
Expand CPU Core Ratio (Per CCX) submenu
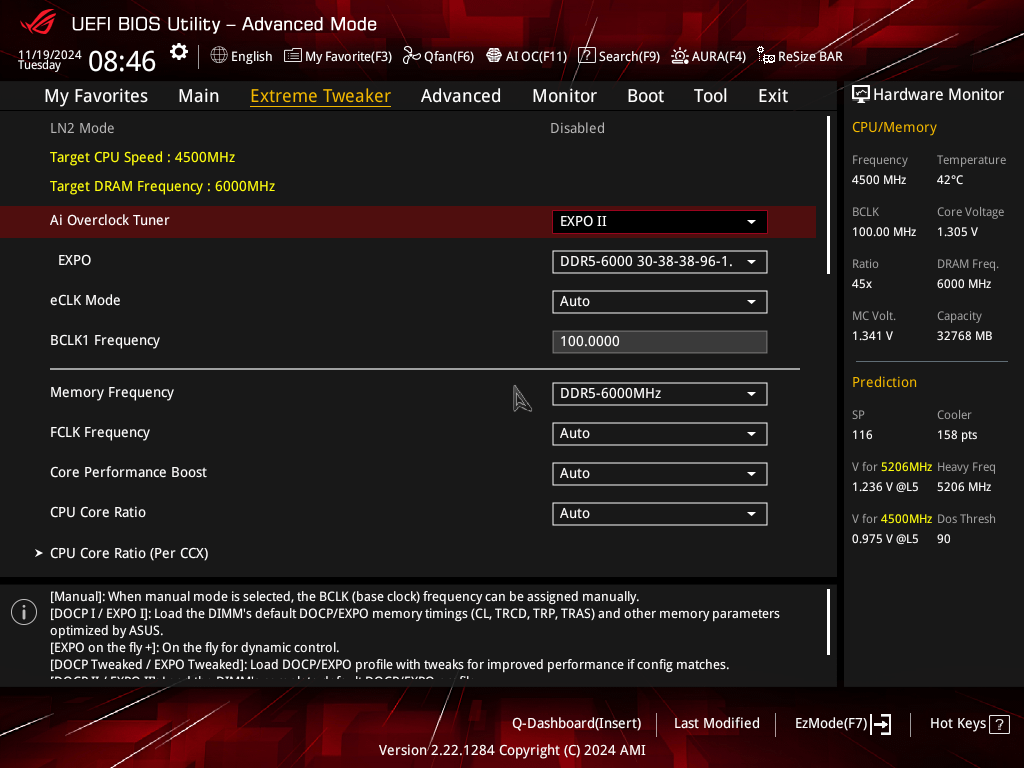coord(129,553)
